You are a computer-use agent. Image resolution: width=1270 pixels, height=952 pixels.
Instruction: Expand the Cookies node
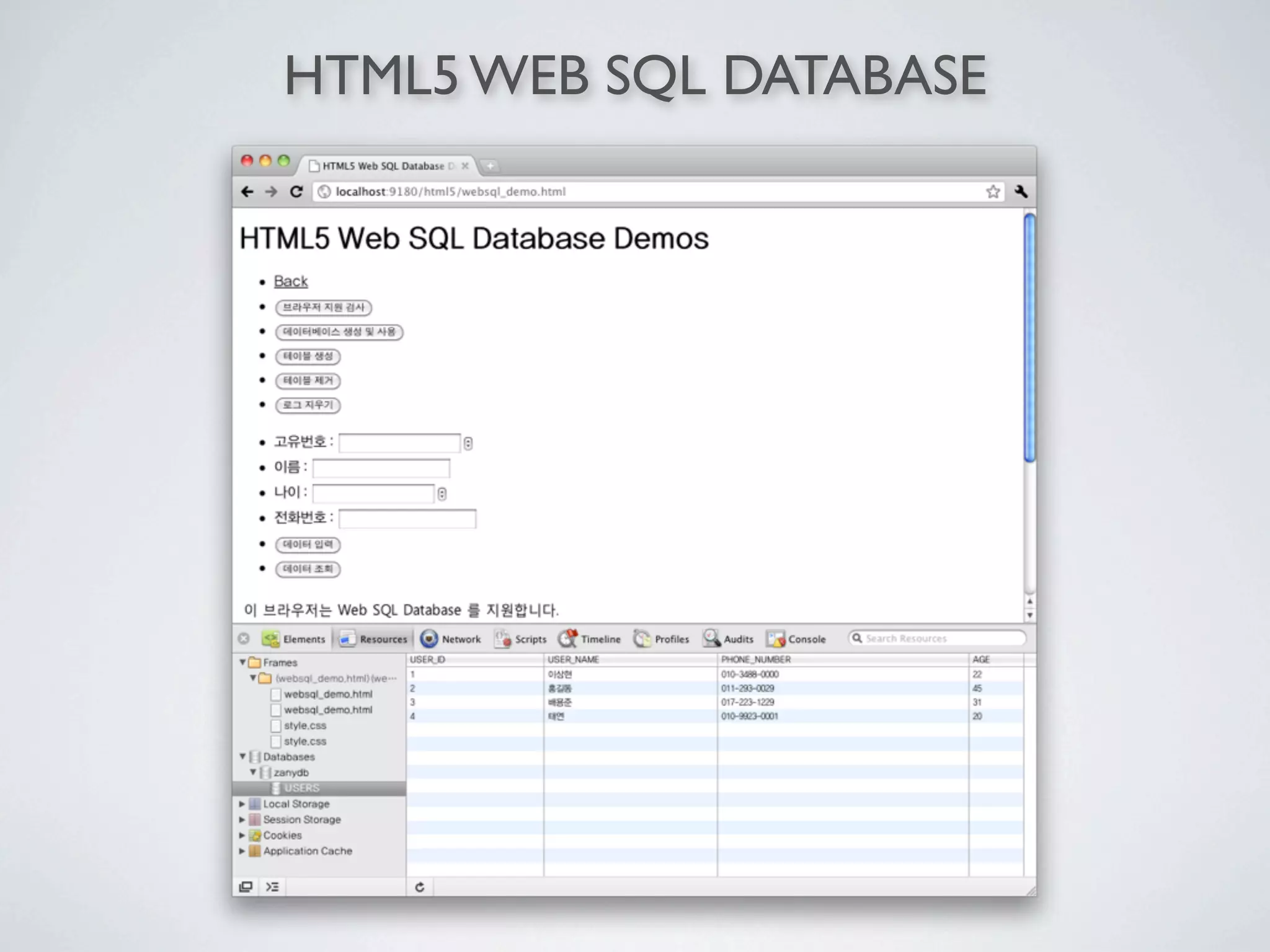tap(242, 835)
